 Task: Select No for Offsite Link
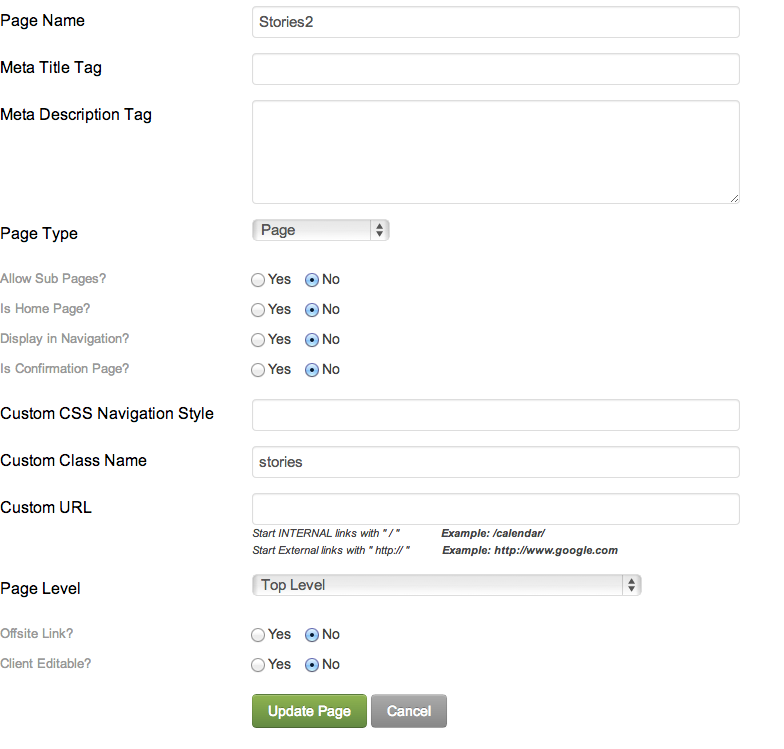(x=312, y=635)
